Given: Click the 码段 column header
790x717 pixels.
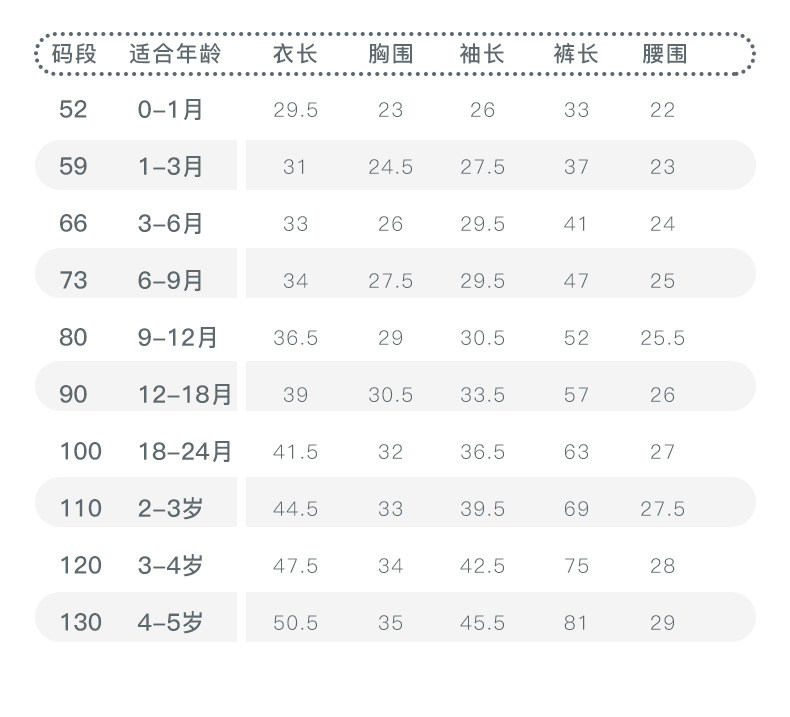Looking at the screenshot, I should pos(73,54).
